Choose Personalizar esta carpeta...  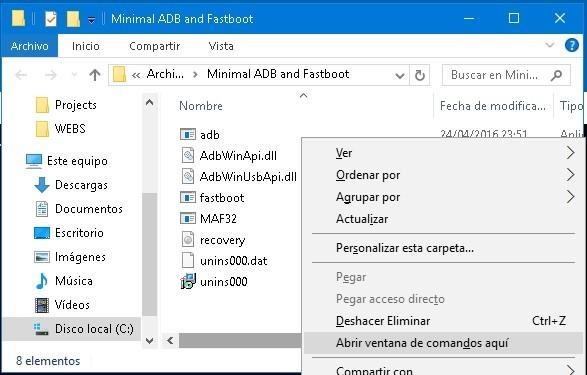tap(444, 248)
